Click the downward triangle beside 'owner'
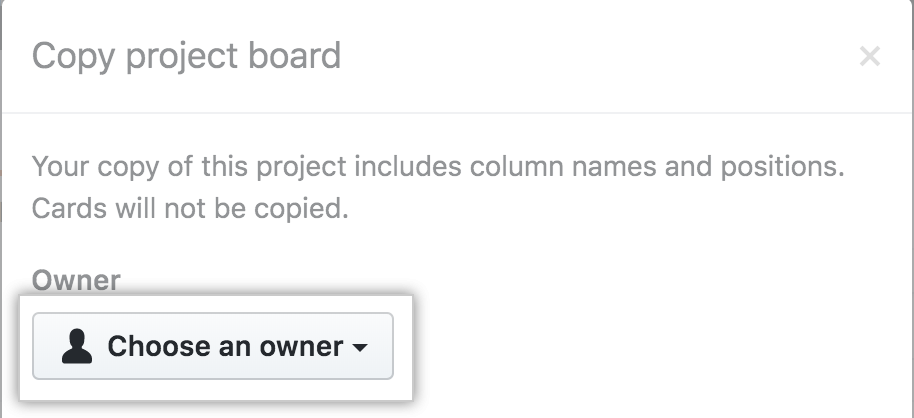914x418 pixels. click(360, 347)
